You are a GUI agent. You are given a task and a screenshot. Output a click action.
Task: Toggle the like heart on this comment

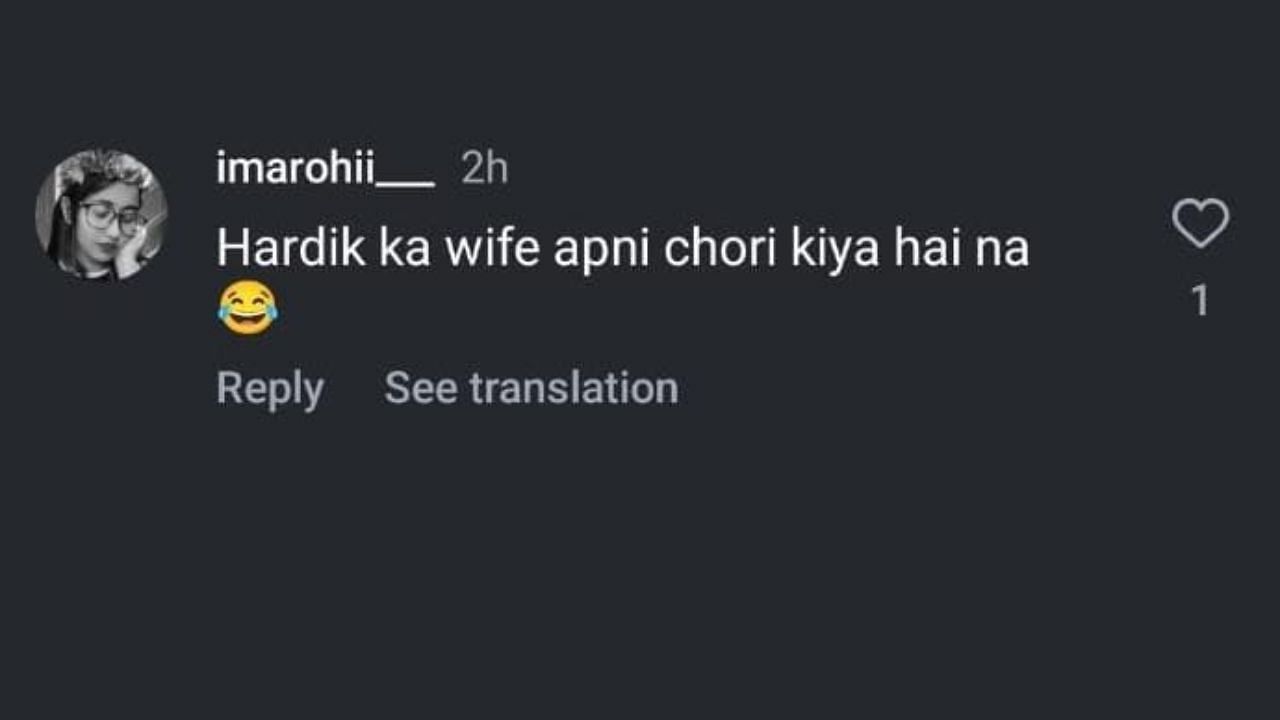[x=1200, y=223]
